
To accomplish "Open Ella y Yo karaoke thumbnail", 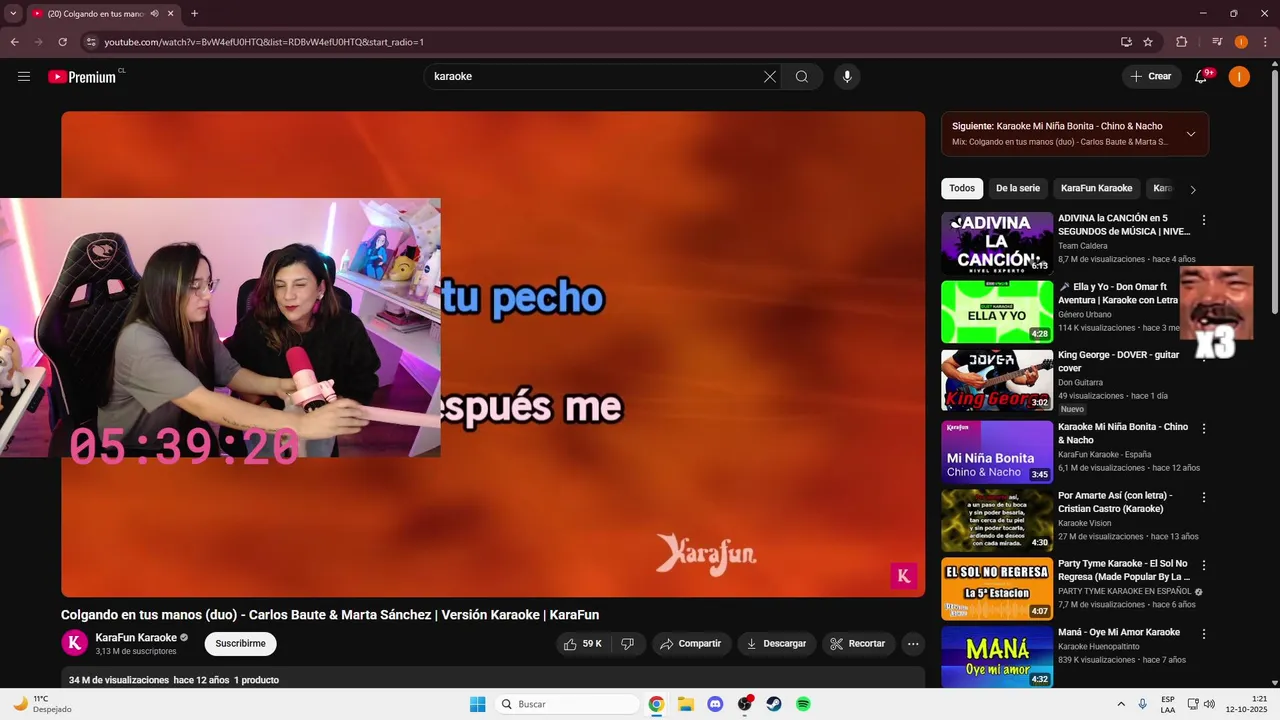I will 997,312.
